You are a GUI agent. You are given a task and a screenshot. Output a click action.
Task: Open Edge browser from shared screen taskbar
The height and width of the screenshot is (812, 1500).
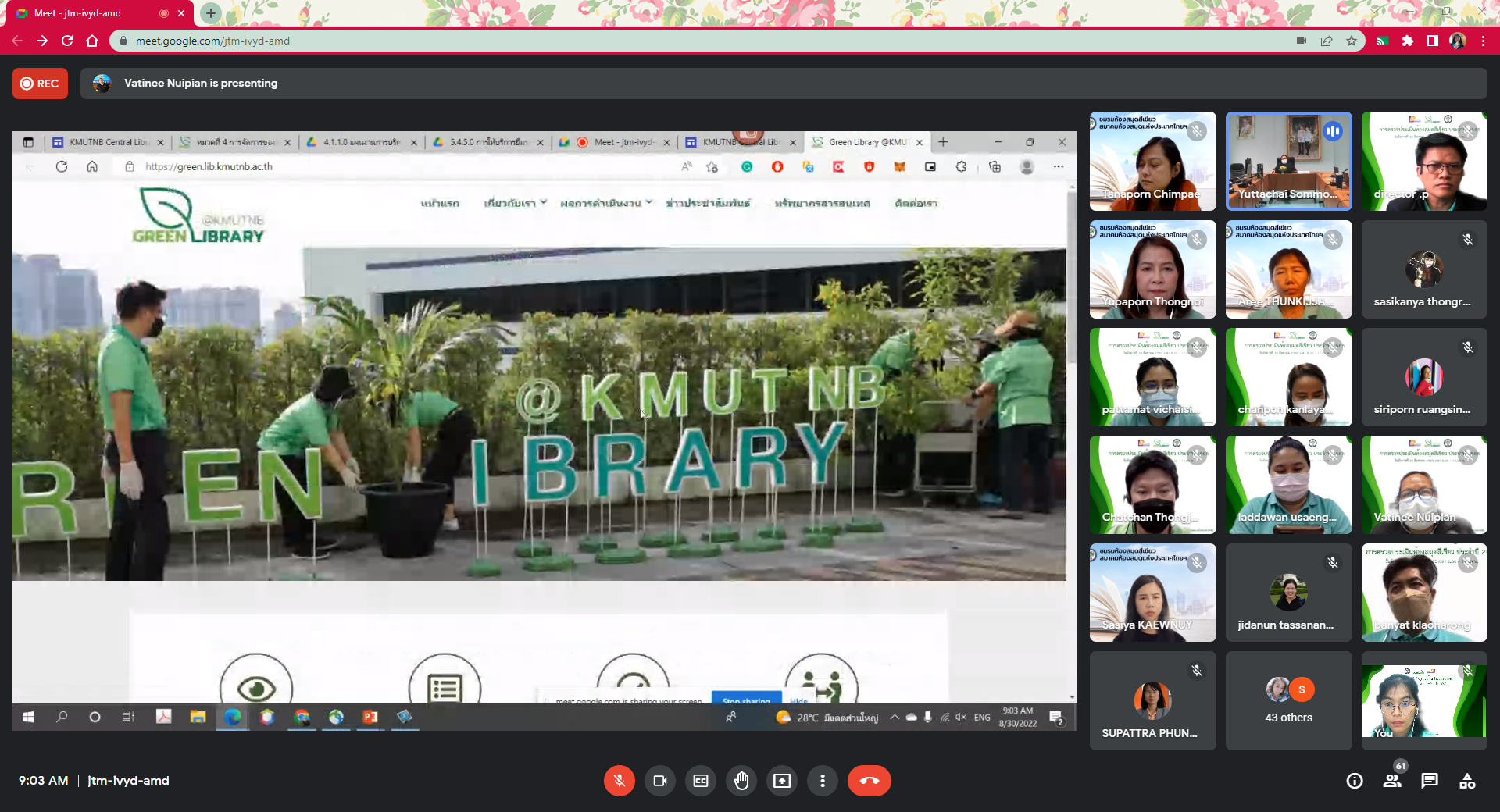pyautogui.click(x=233, y=717)
